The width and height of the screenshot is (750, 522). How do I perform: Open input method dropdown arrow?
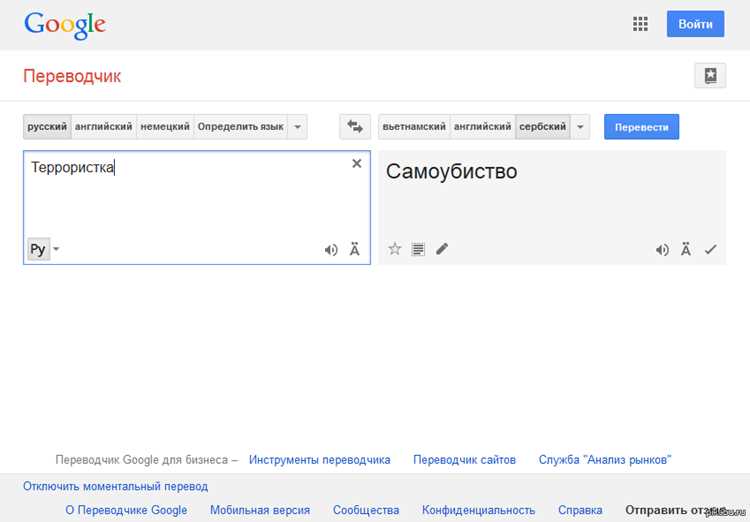(x=56, y=249)
